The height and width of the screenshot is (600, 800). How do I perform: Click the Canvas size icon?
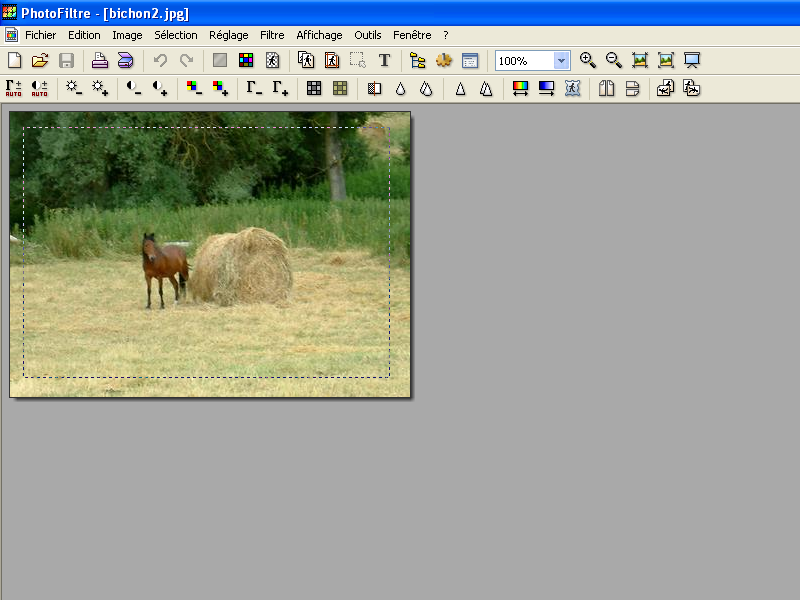[x=332, y=60]
